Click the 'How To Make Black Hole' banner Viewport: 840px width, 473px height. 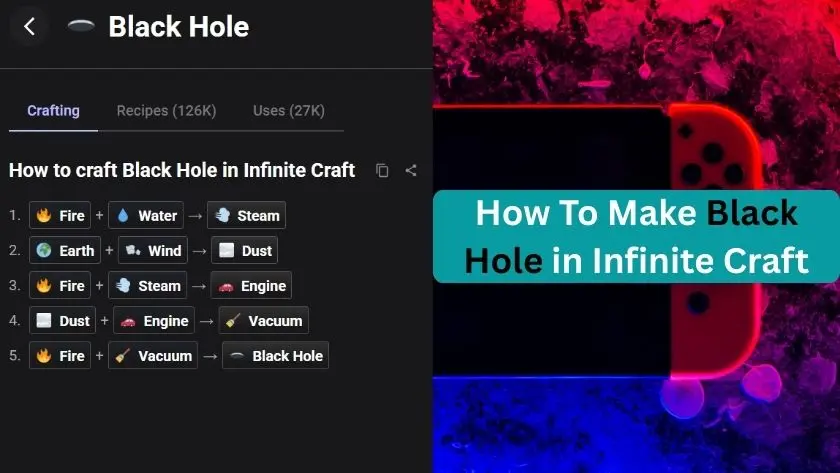click(x=636, y=236)
